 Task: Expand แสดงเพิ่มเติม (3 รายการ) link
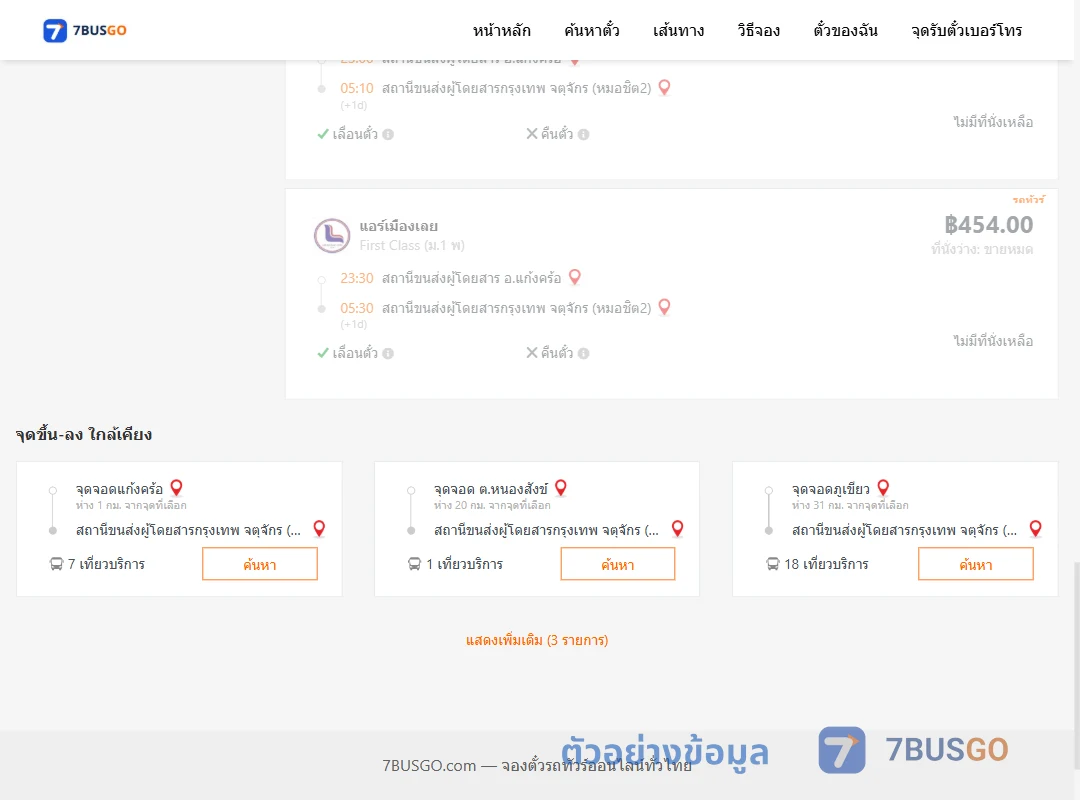pos(537,640)
